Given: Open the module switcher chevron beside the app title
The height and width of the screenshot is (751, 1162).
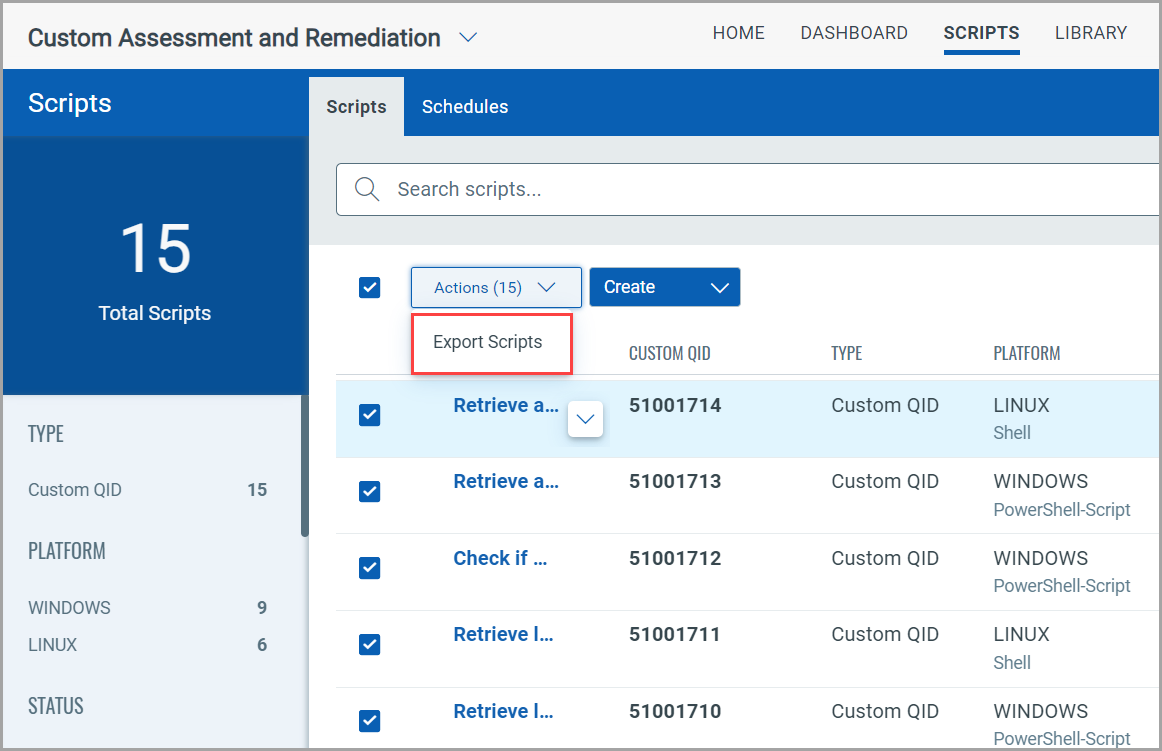Looking at the screenshot, I should click(468, 37).
